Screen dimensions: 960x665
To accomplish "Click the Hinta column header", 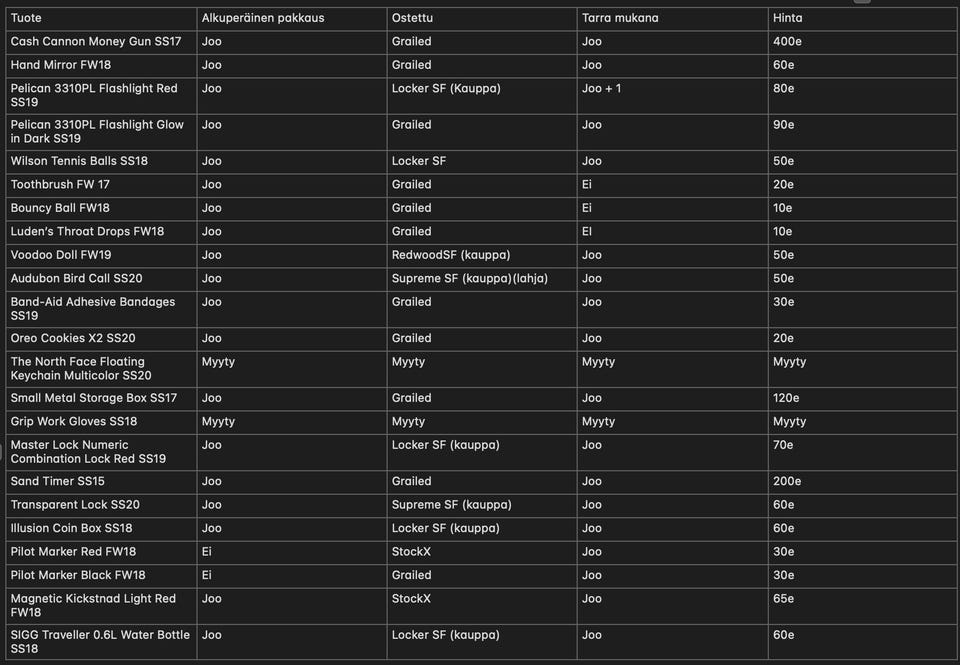I will pos(788,18).
